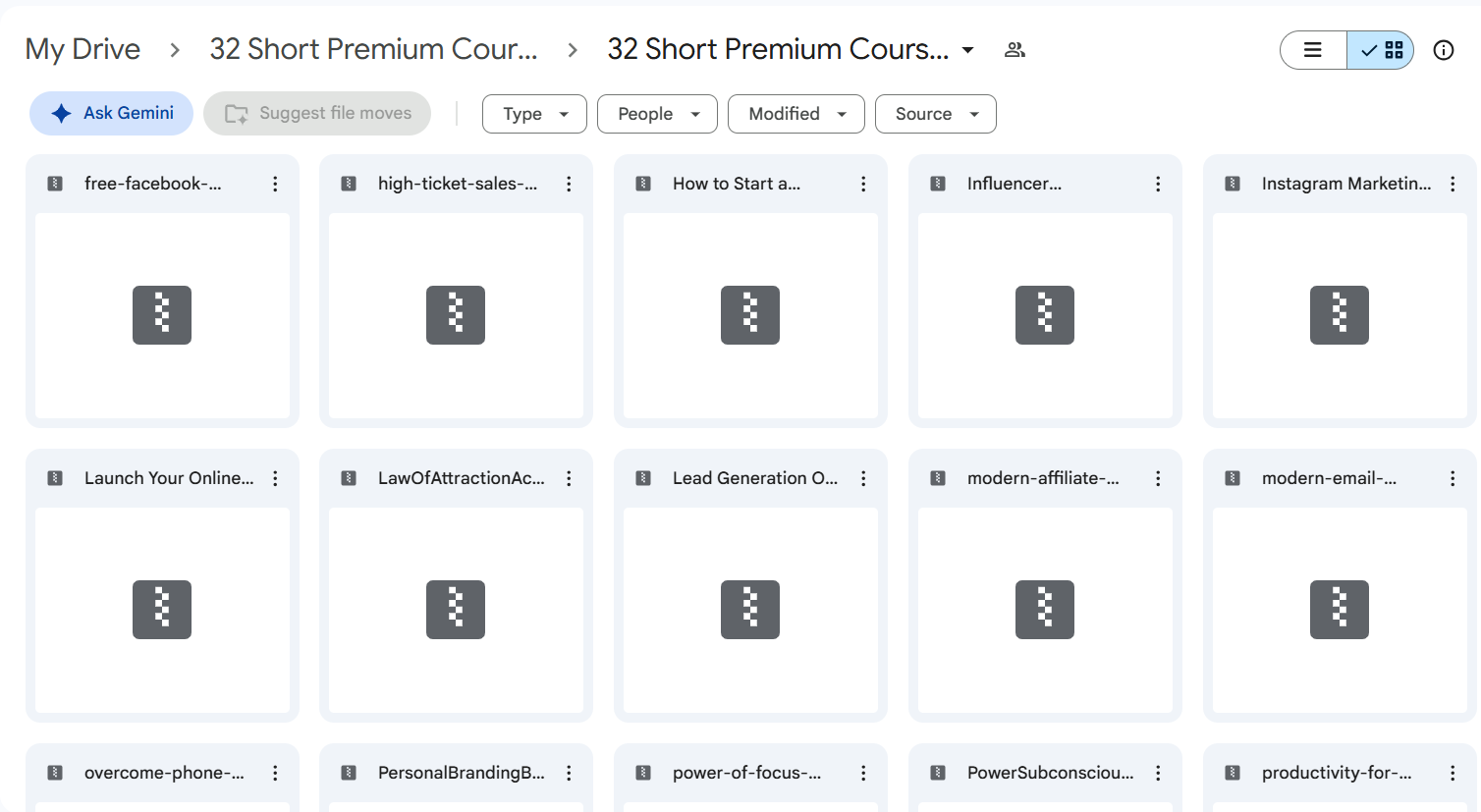Open more actions for productivity-for file
This screenshot has height=812, width=1481.
pos(1453,773)
